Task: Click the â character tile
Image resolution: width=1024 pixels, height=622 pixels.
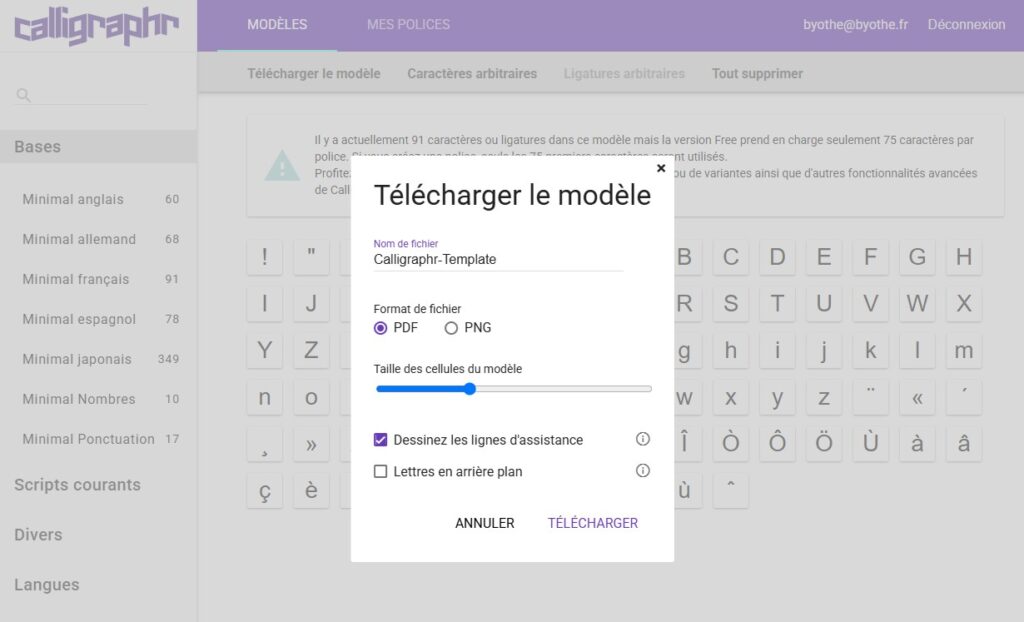Action: click(x=964, y=444)
